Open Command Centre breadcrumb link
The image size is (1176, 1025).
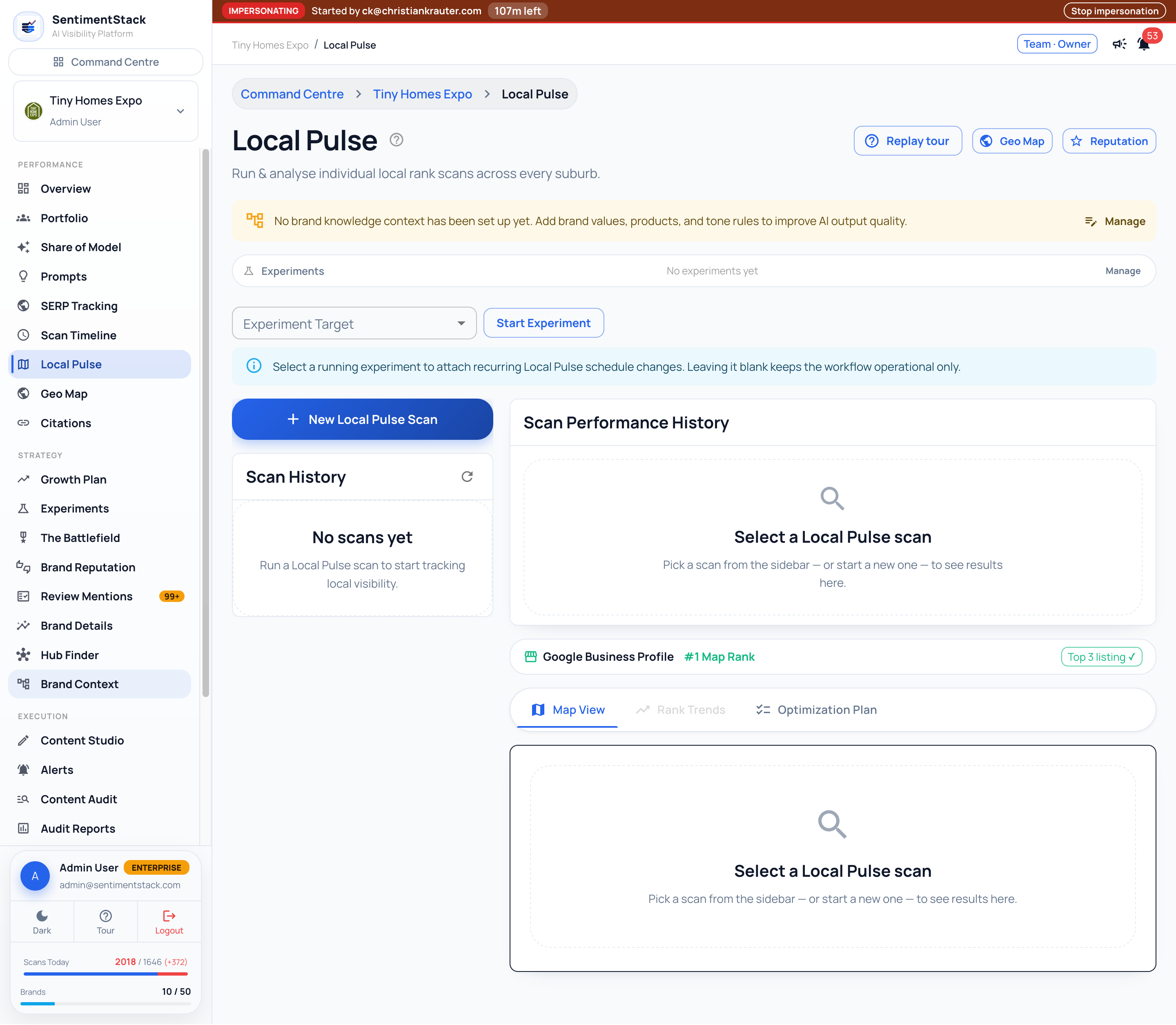[x=292, y=94]
